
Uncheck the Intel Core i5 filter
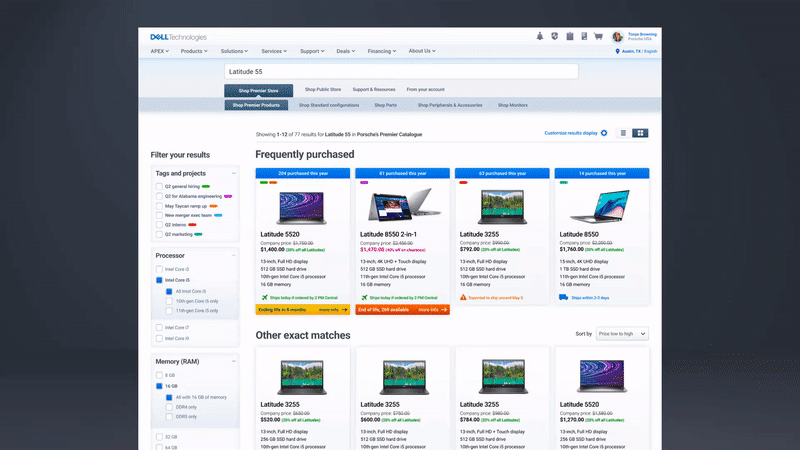tap(159, 280)
